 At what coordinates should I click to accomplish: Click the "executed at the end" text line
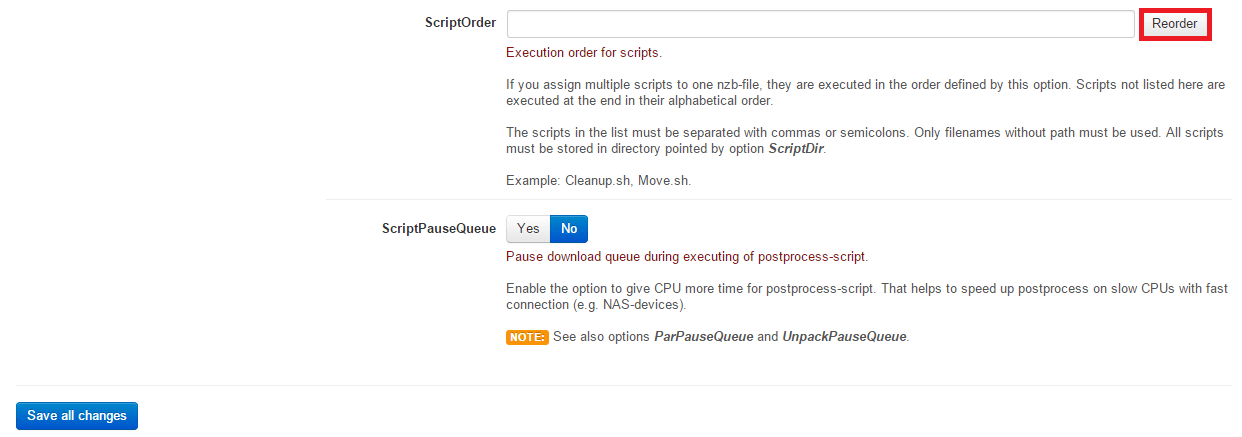(x=639, y=101)
